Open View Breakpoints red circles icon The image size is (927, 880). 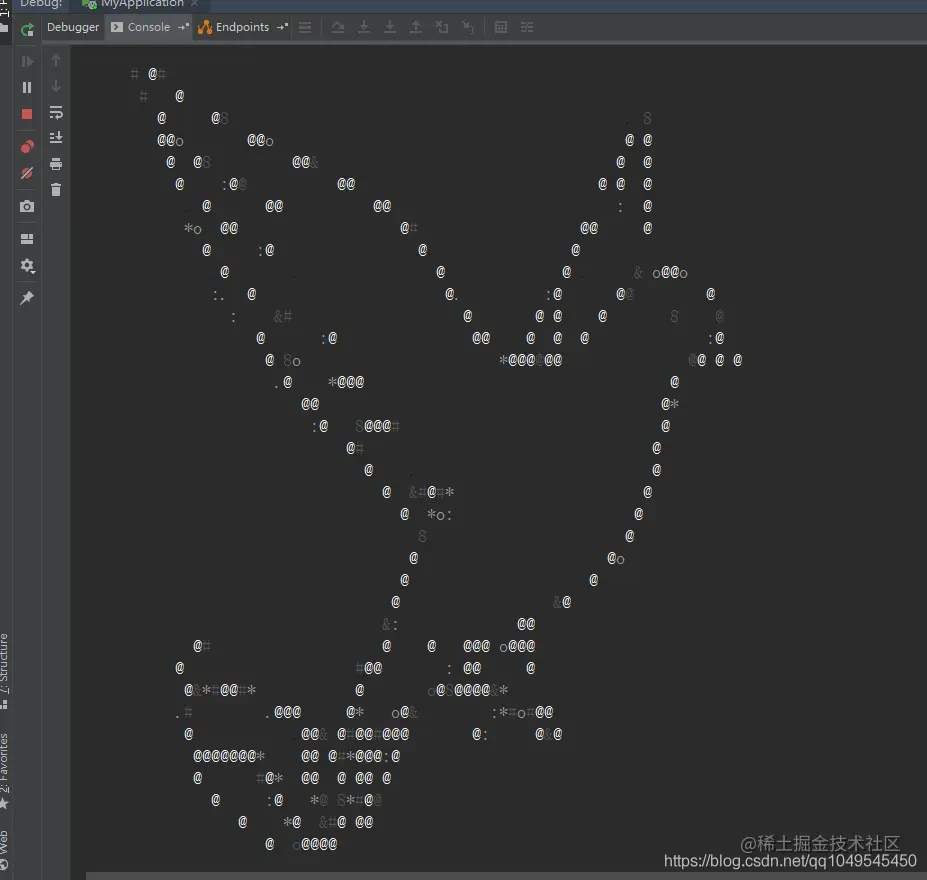27,147
